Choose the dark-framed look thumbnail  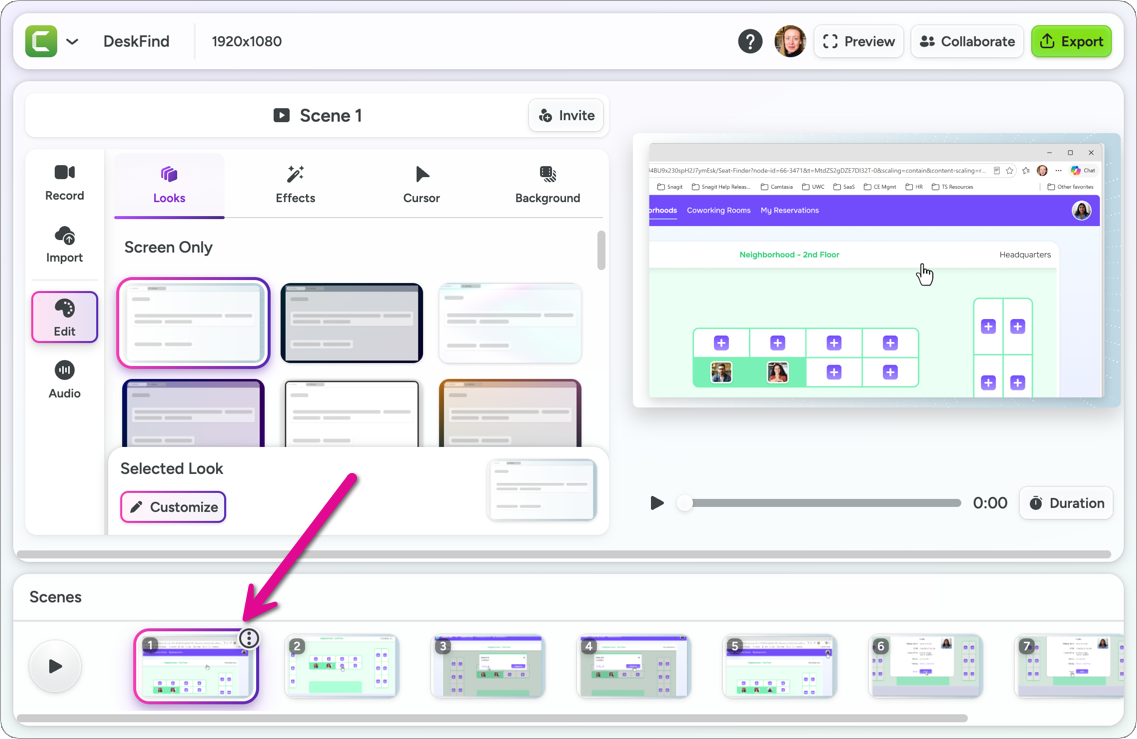[x=352, y=323]
